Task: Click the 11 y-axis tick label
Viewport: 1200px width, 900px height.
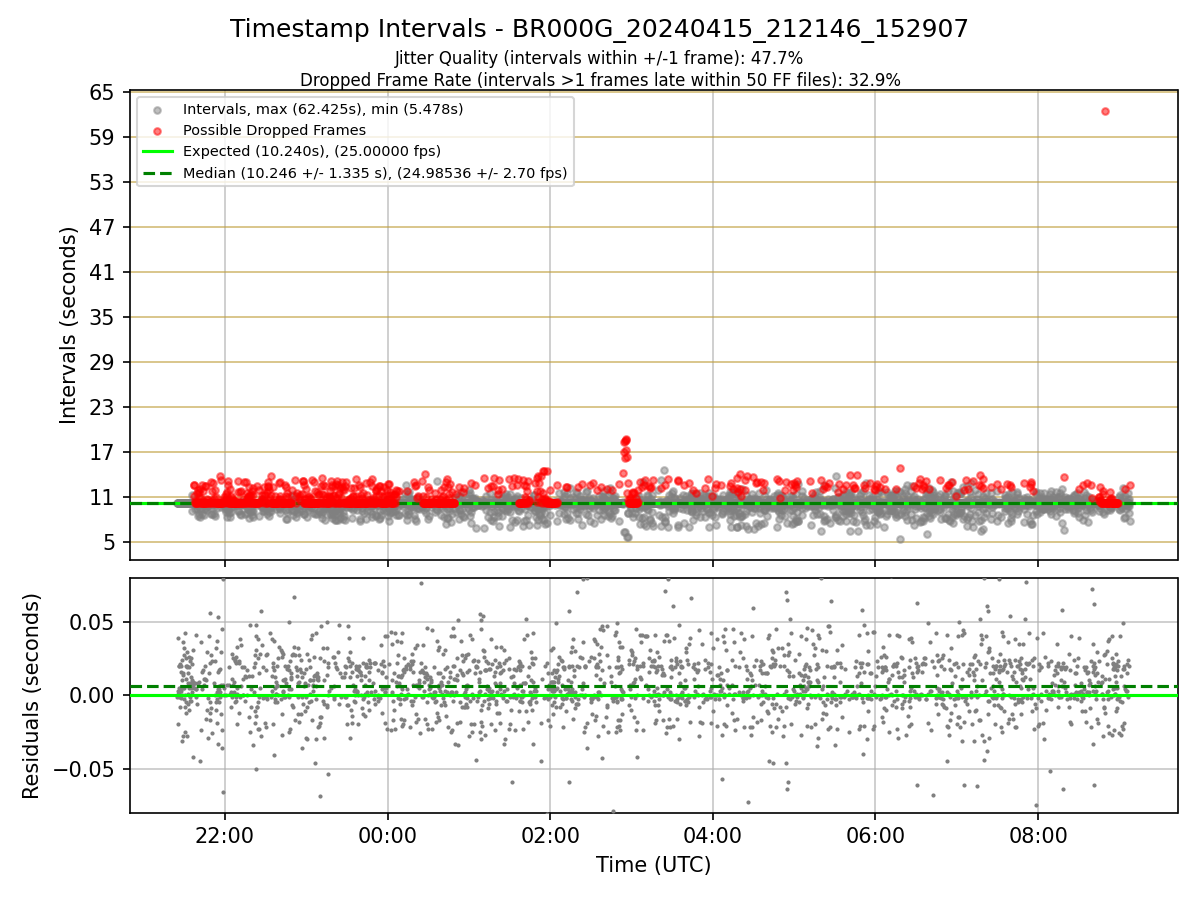Action: [103, 497]
